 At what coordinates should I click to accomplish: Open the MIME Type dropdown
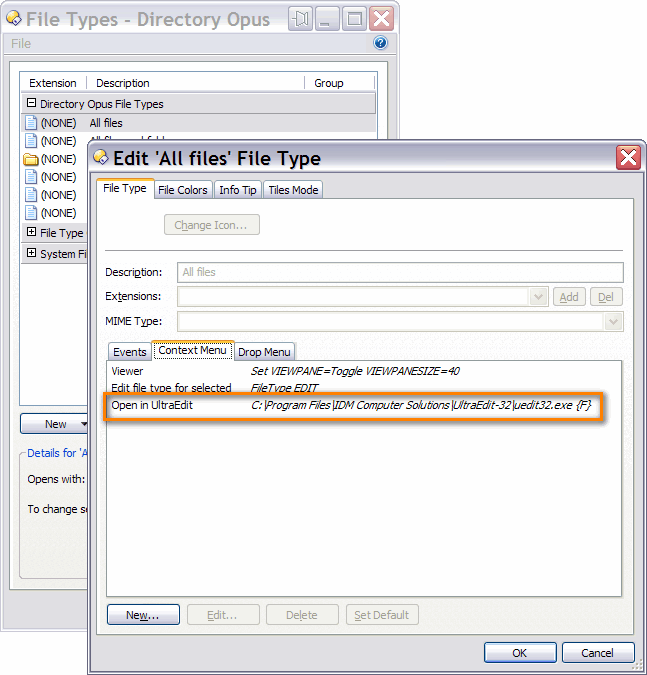click(613, 321)
